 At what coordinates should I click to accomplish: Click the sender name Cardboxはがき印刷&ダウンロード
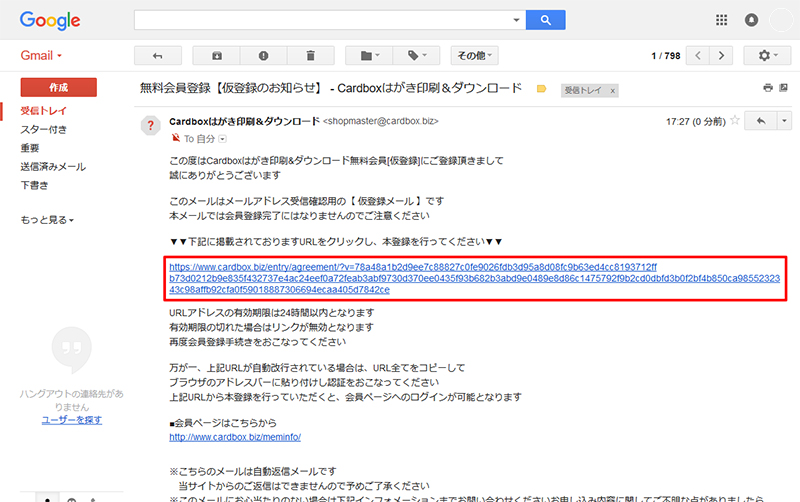pyautogui.click(x=244, y=121)
